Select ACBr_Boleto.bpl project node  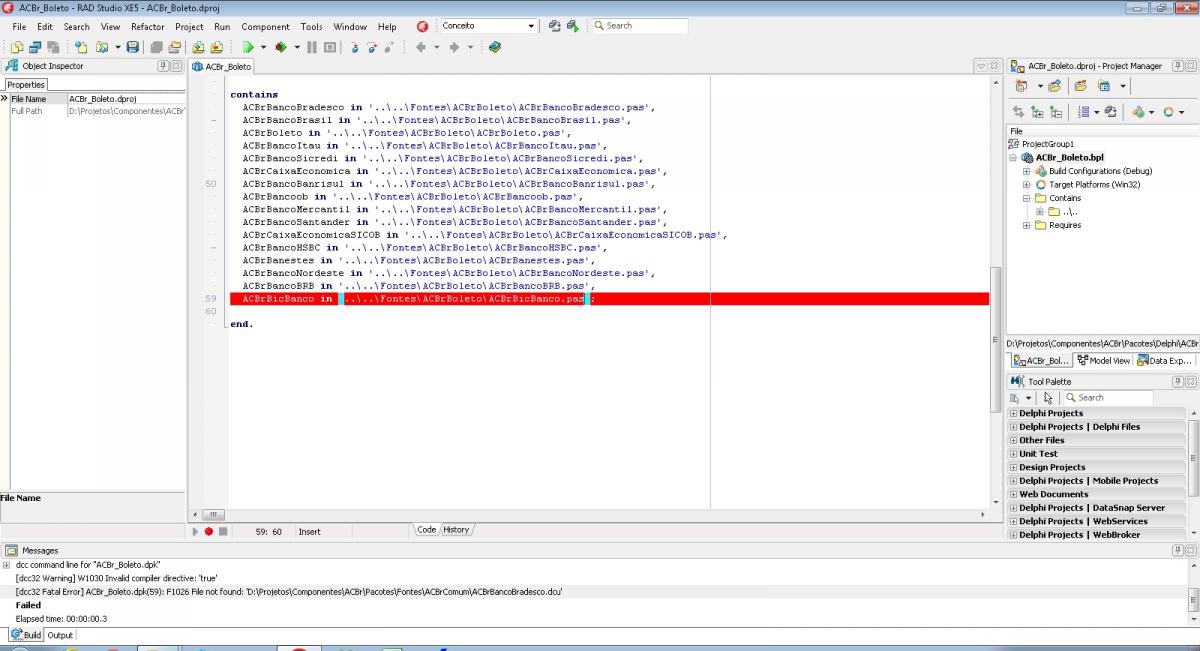[x=1069, y=157]
